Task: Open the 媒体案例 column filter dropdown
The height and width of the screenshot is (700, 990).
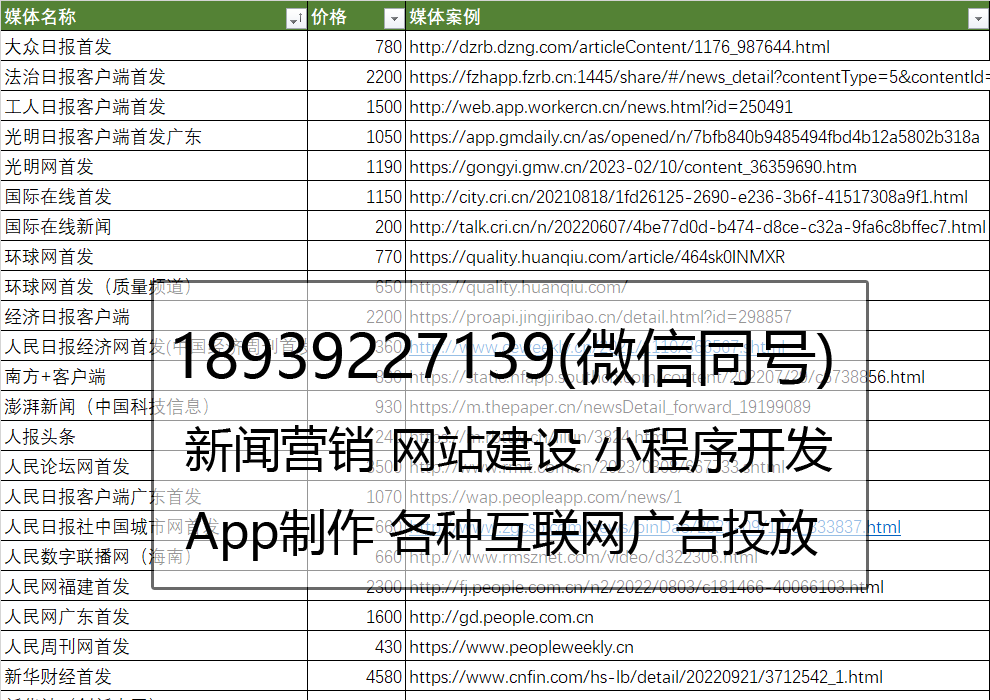Action: (978, 19)
